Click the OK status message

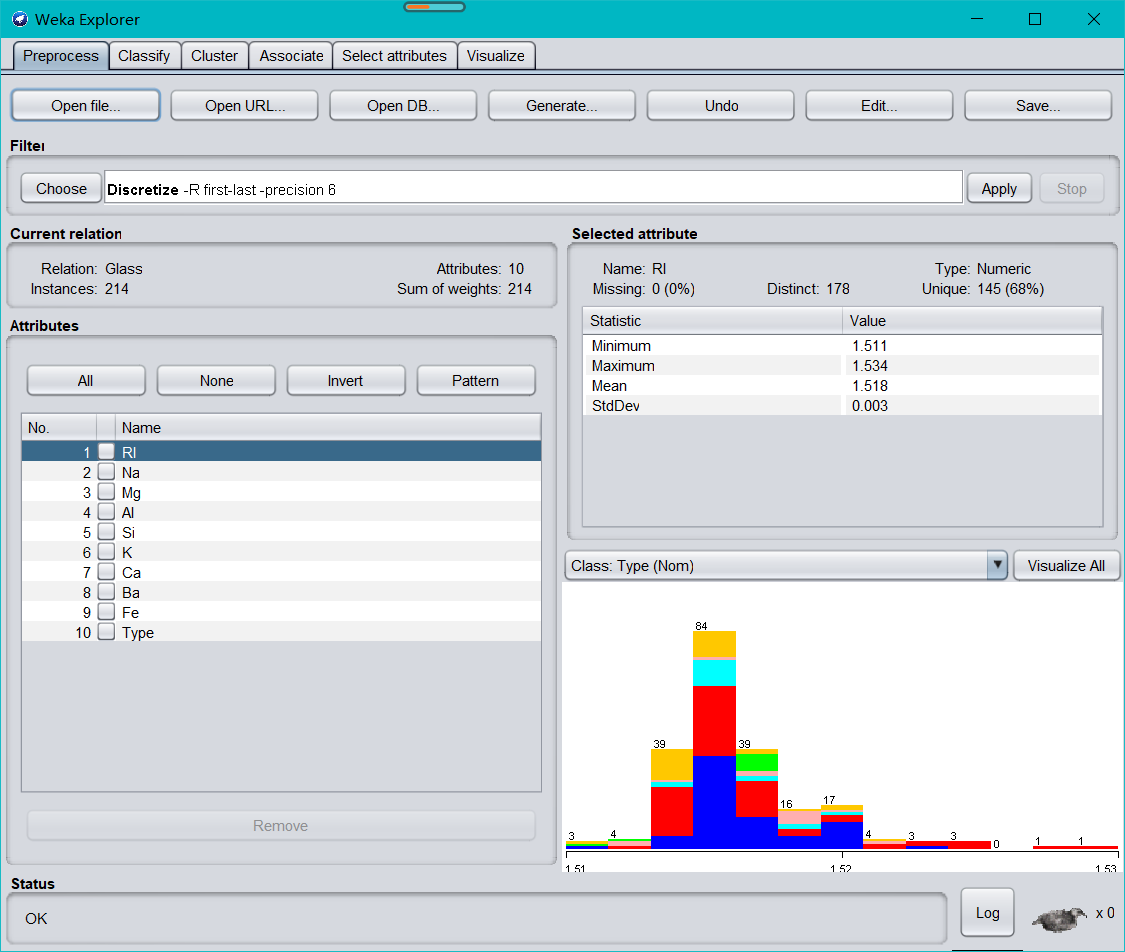tap(36, 918)
